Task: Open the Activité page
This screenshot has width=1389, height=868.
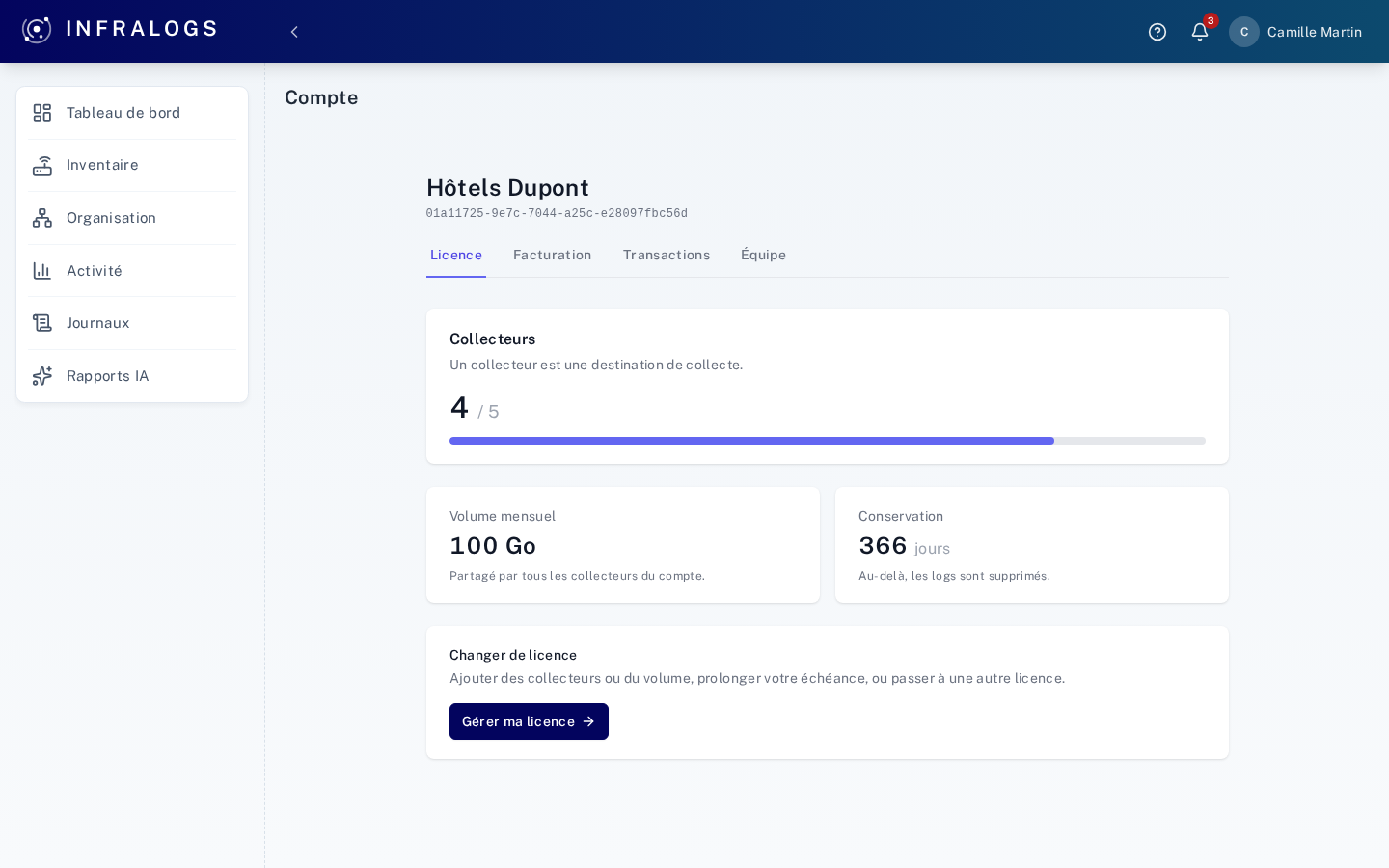Action: click(x=132, y=271)
